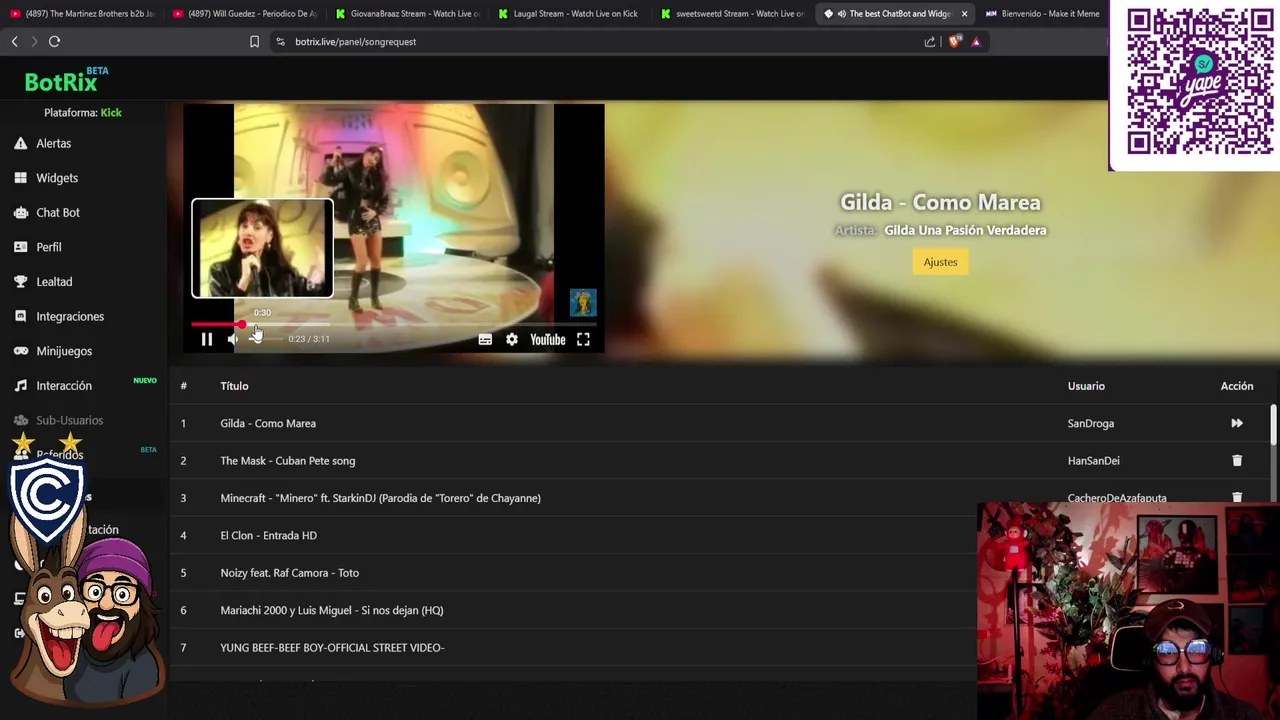The width and height of the screenshot is (1280, 720).
Task: Open the Brave Rewards triangle icon
Action: 976,42
